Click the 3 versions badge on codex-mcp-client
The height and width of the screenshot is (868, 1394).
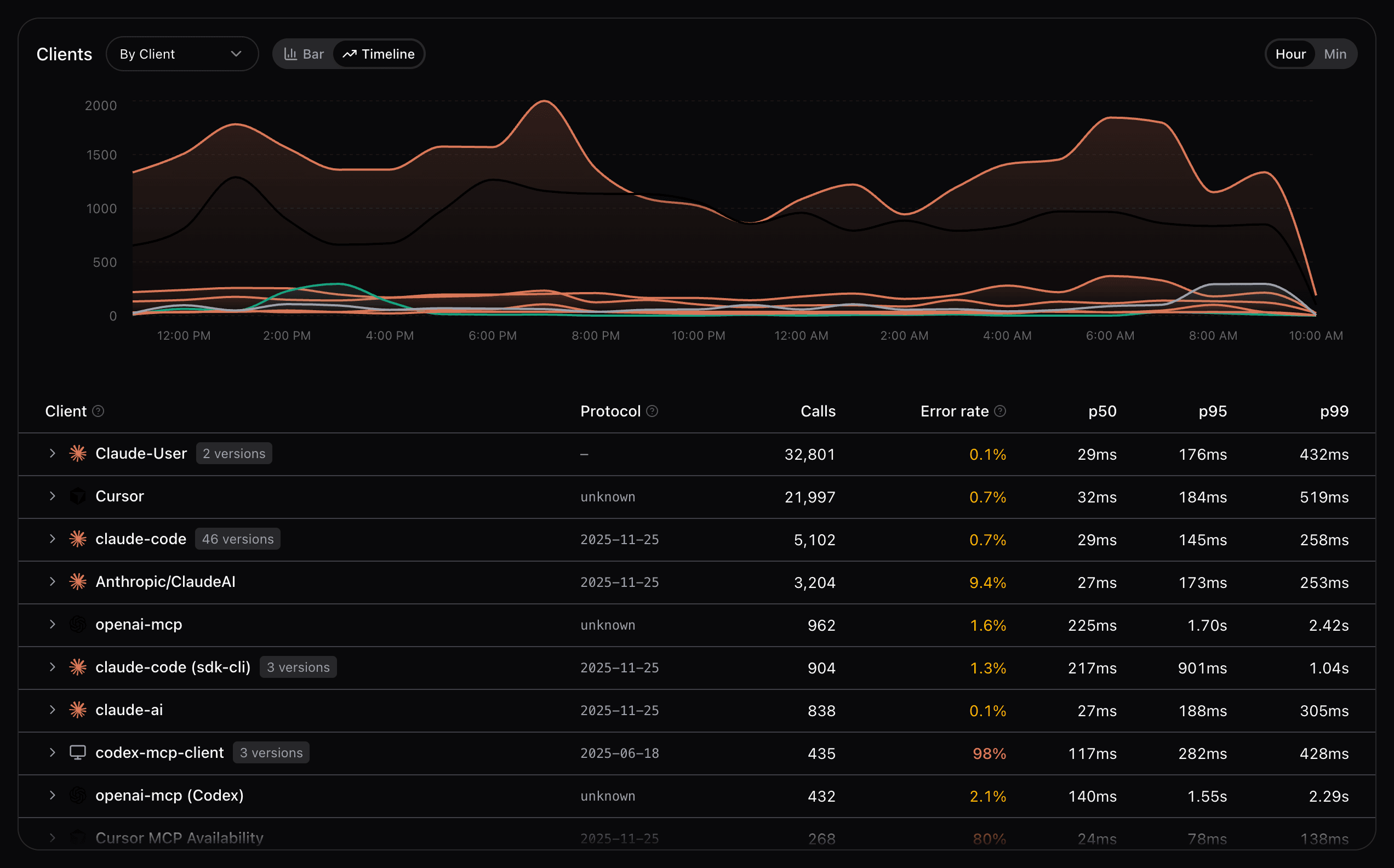tap(271, 752)
